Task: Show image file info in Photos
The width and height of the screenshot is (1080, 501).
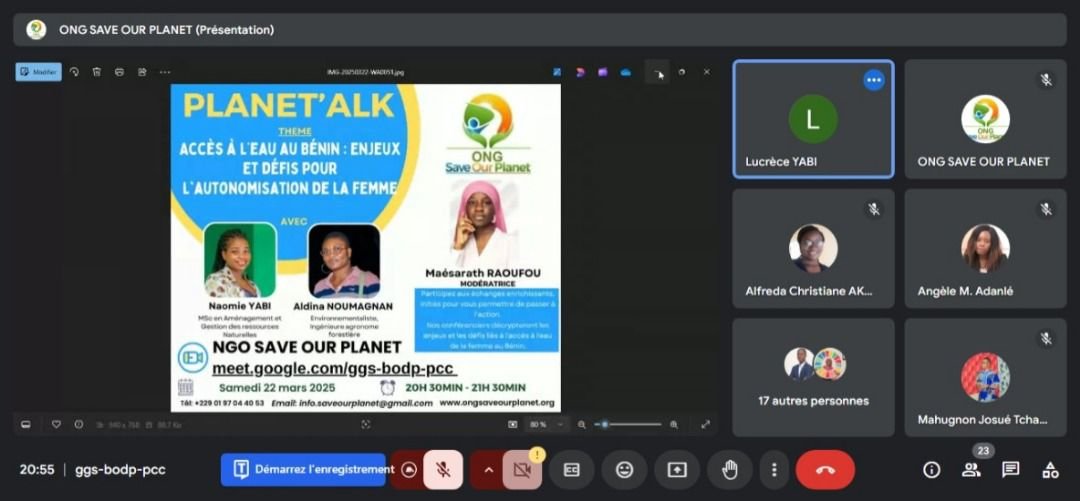Action: click(79, 425)
